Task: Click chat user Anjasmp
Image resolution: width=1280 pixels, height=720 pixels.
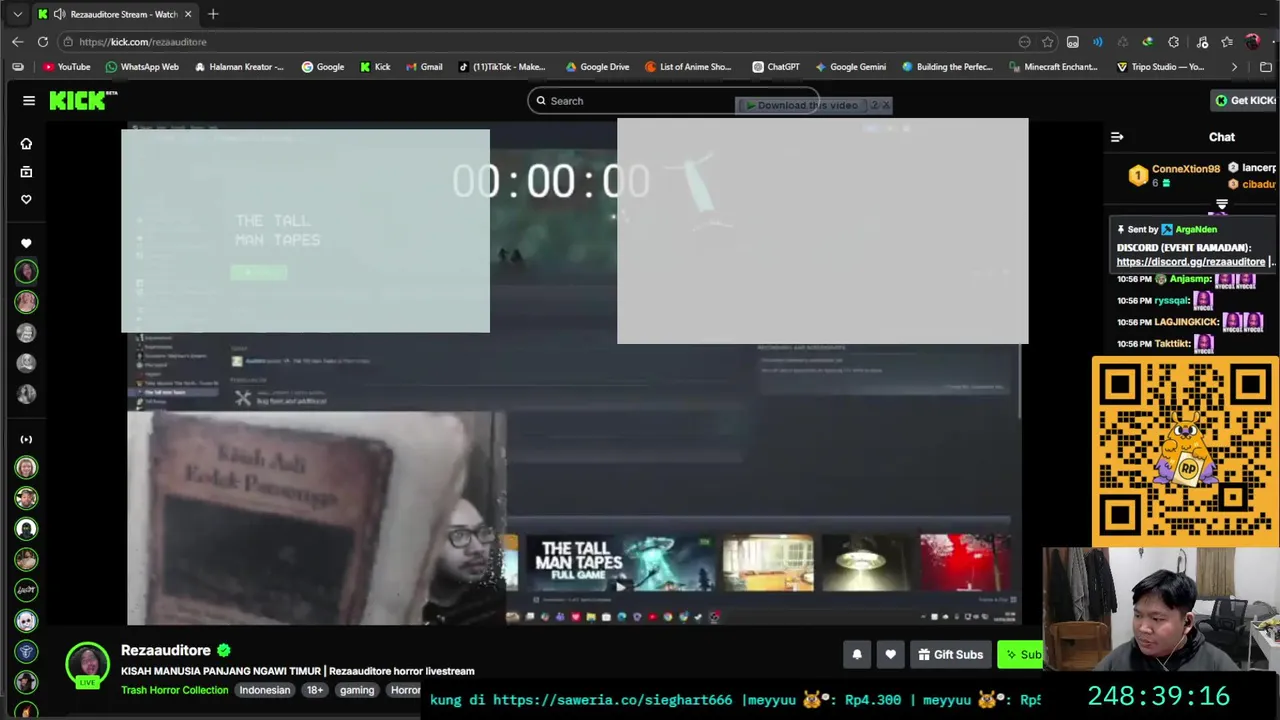Action: click(x=1190, y=279)
